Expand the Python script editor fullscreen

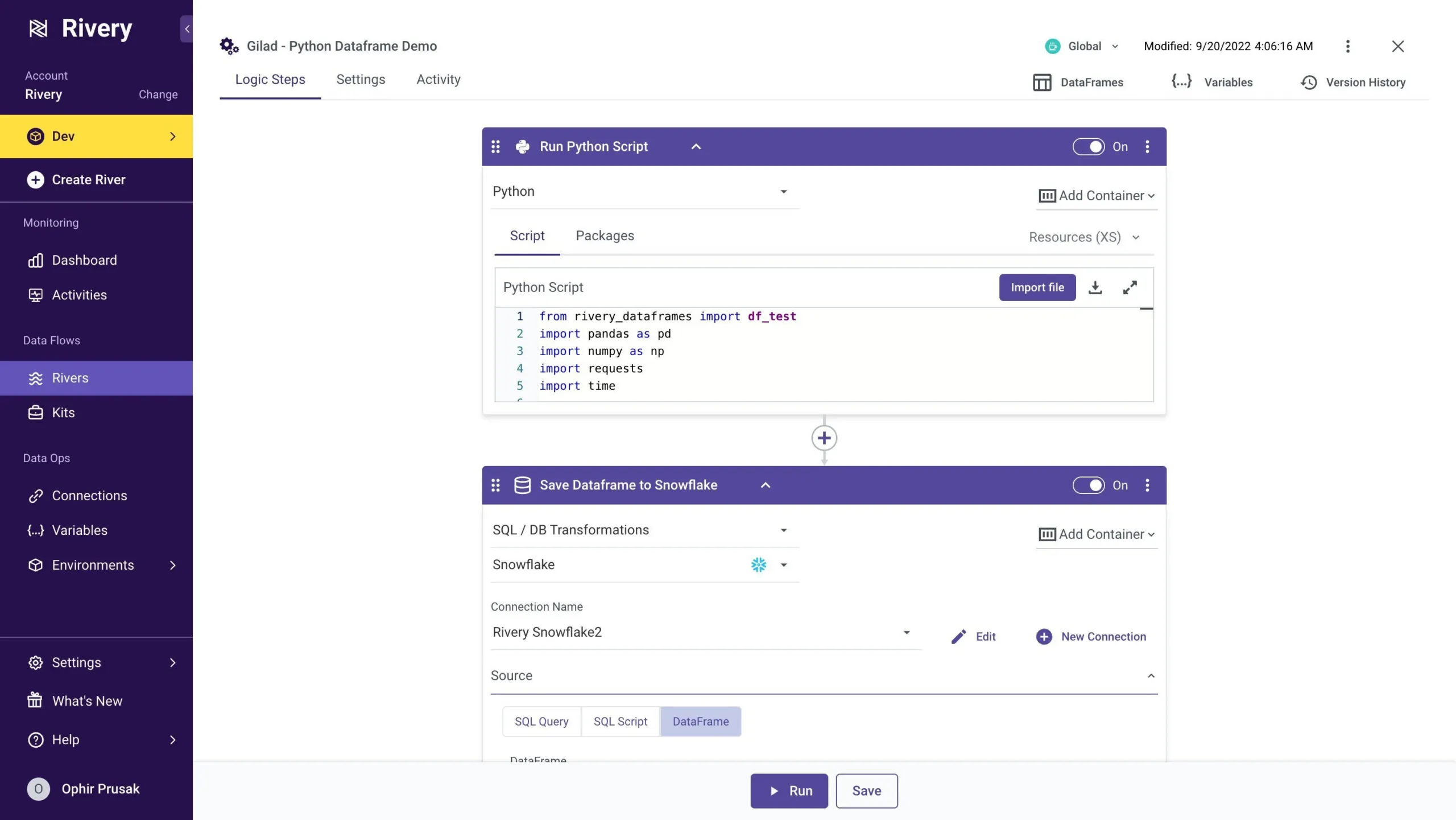tap(1130, 287)
